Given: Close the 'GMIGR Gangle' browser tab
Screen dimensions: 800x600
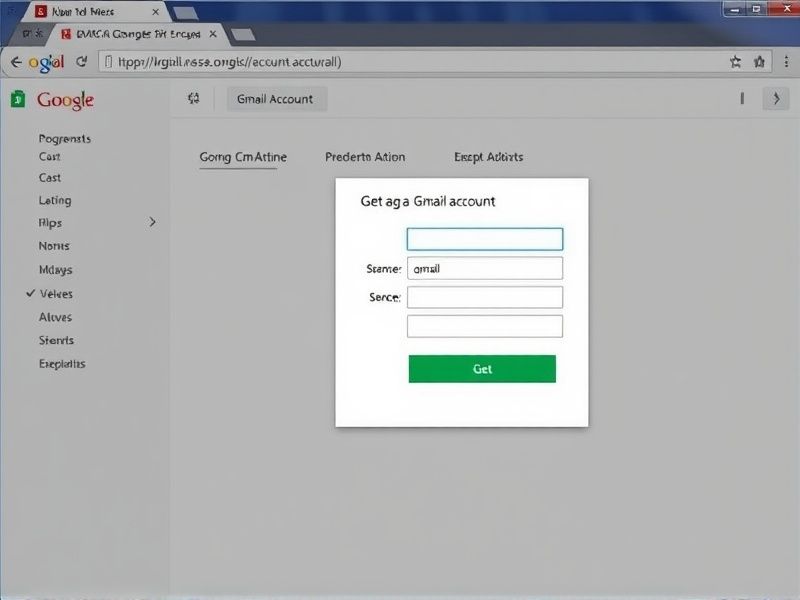Looking at the screenshot, I should tap(213, 34).
